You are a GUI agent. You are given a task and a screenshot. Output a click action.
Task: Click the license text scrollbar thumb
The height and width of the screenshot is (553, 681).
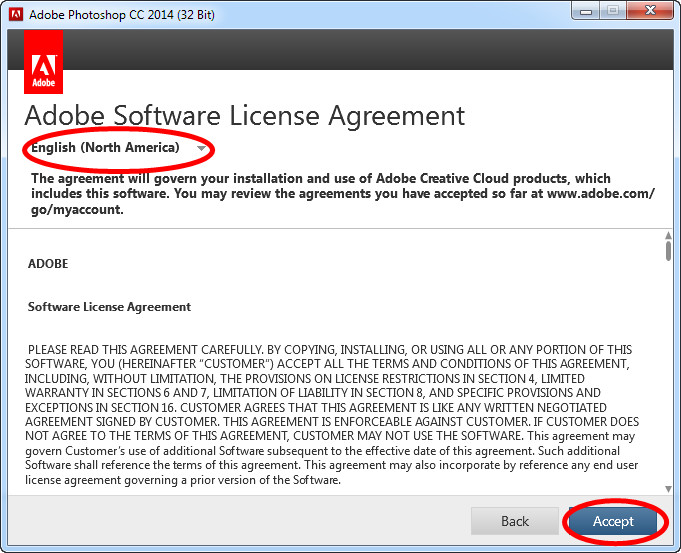668,251
